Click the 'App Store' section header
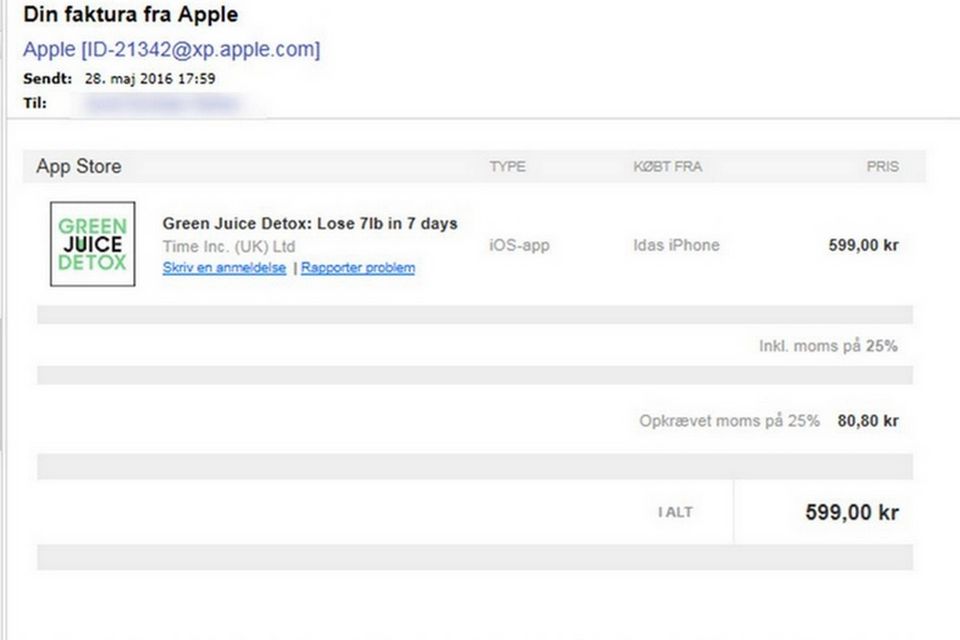The width and height of the screenshot is (960, 640). [x=78, y=166]
